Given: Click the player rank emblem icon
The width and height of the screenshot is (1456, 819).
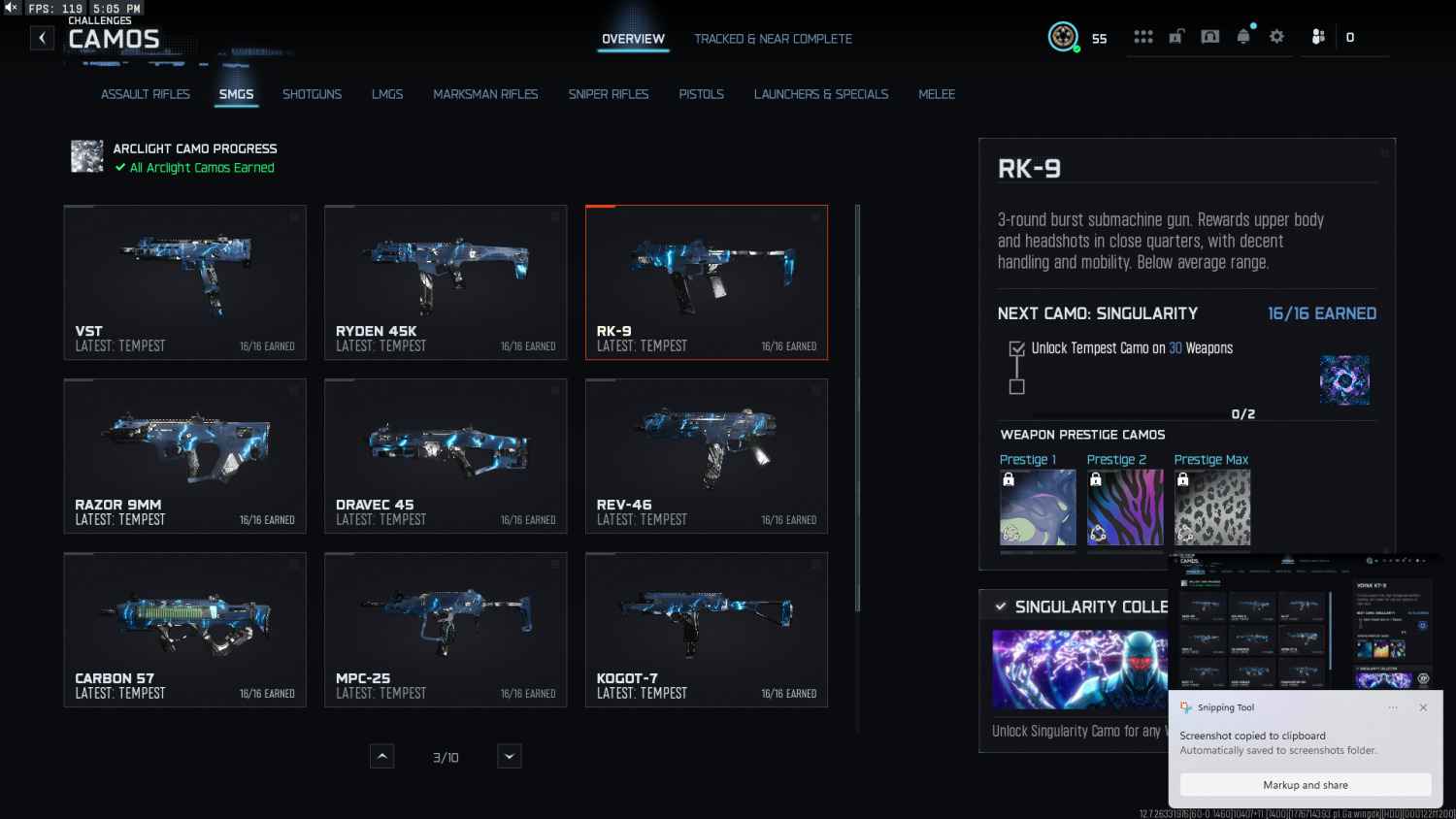Looking at the screenshot, I should (x=1063, y=37).
